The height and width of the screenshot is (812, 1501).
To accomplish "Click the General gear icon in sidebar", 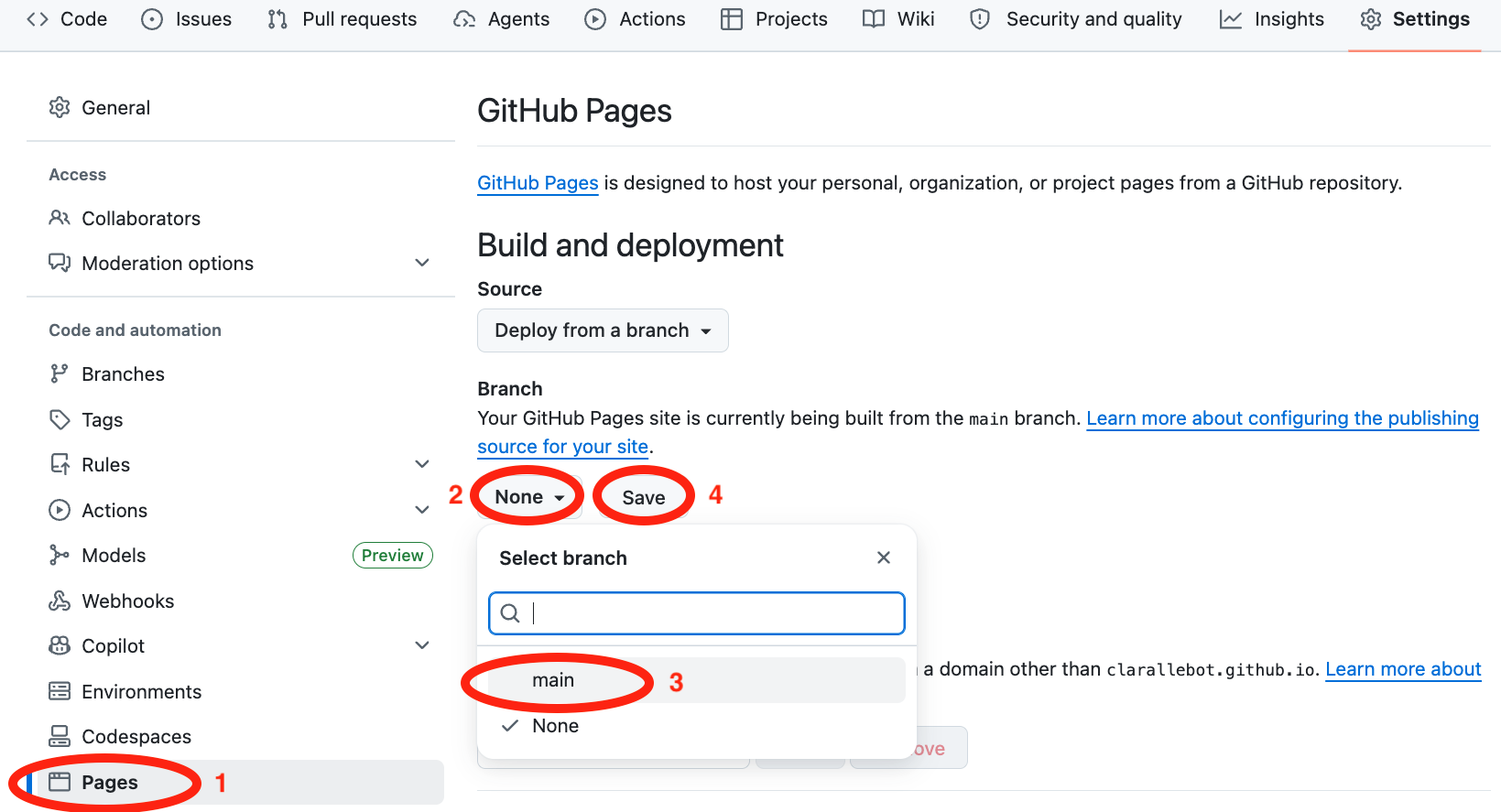I will pos(60,107).
